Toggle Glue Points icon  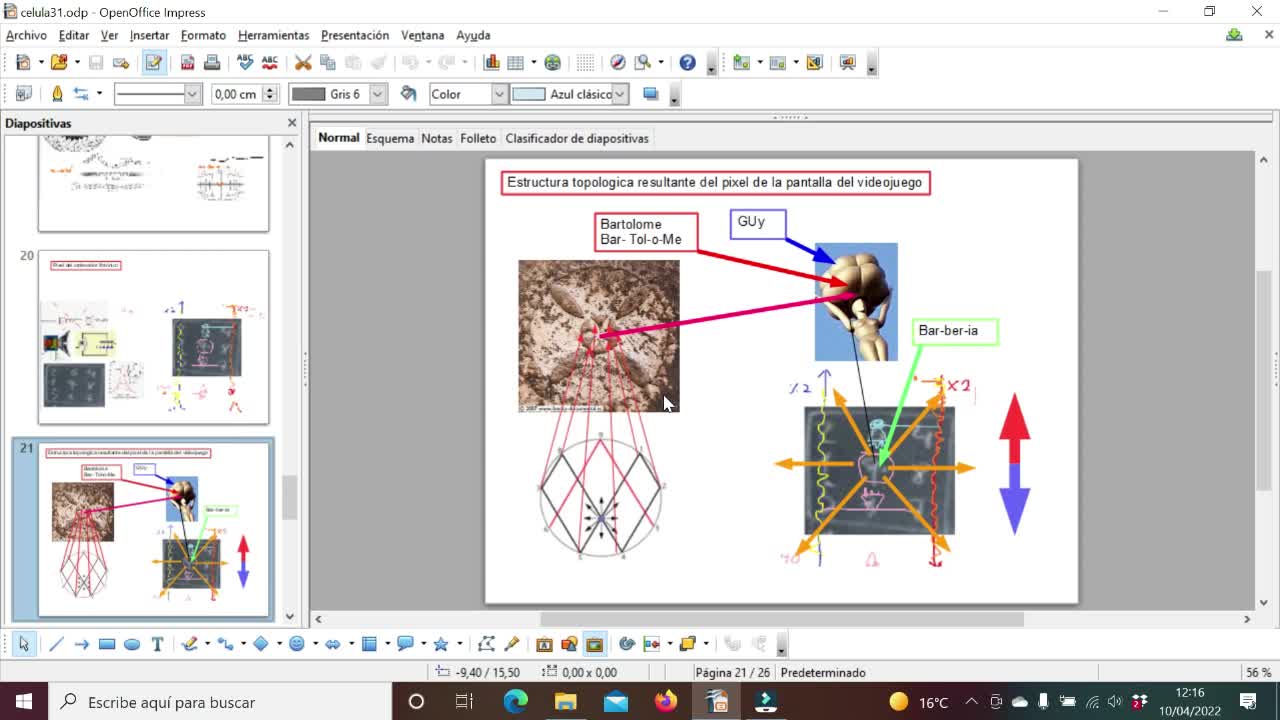(x=512, y=644)
